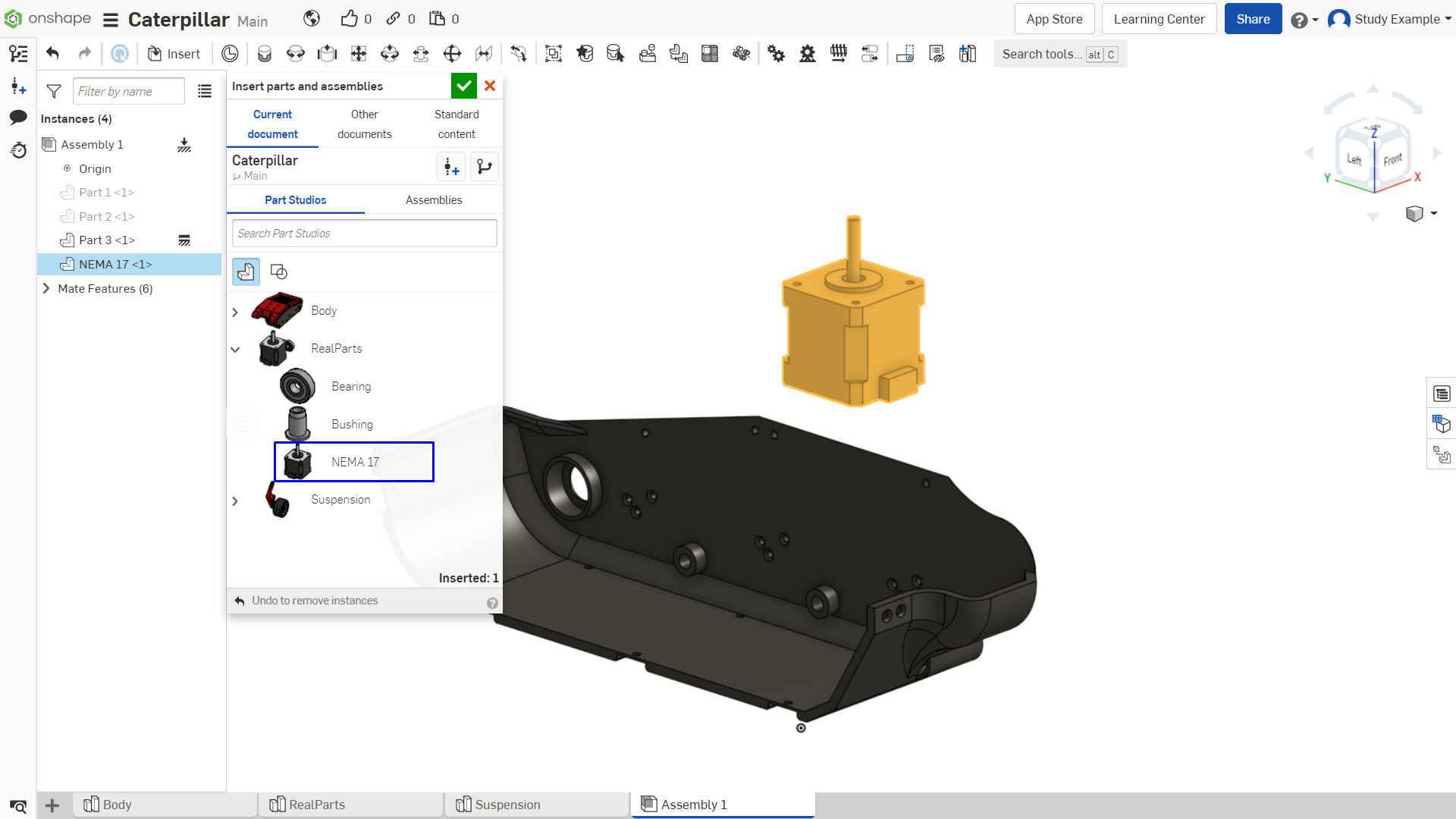
Task: Expand Mate Features (6) in tree
Action: (x=46, y=288)
